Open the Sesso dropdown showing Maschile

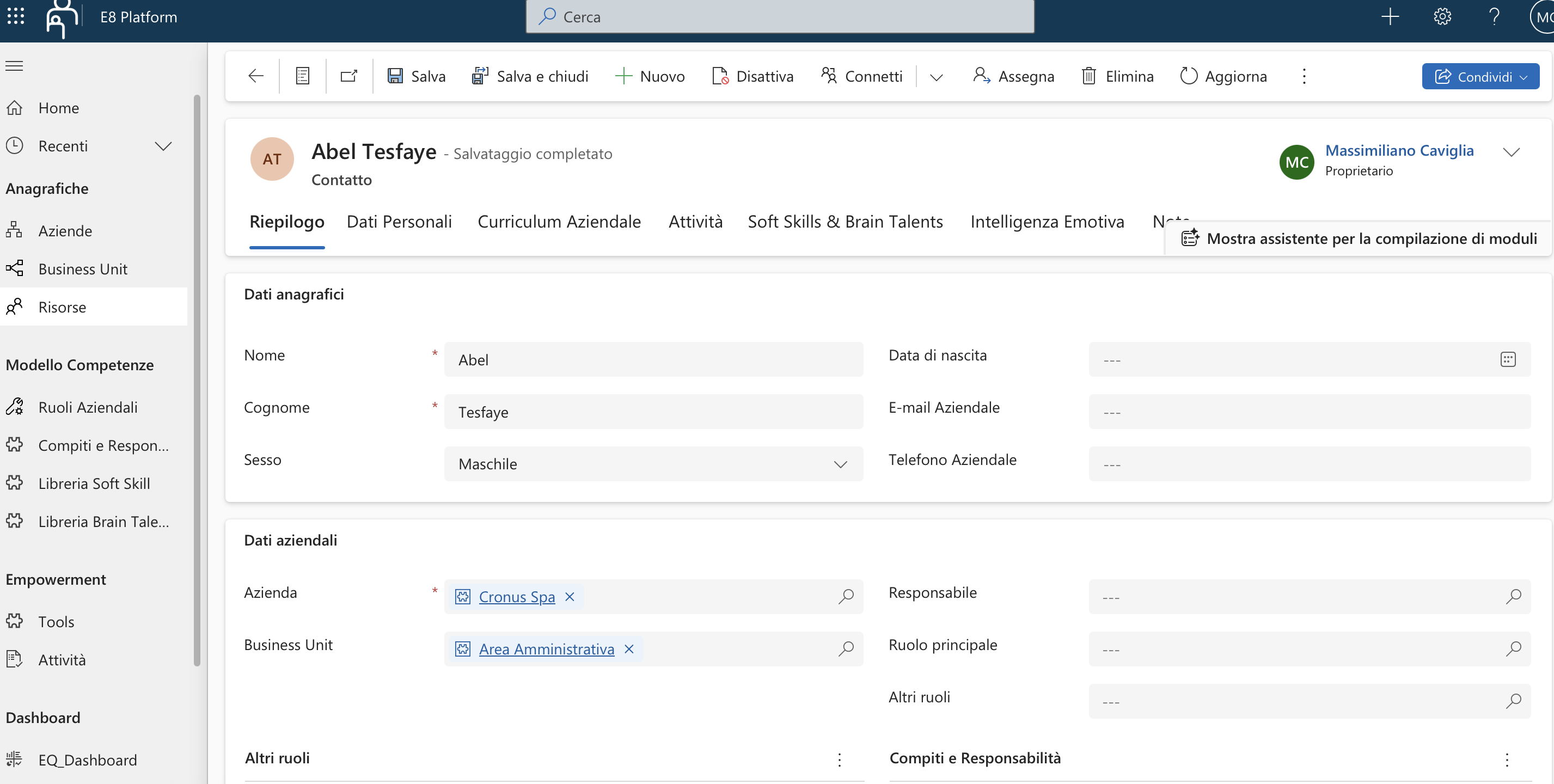pyautogui.click(x=653, y=464)
